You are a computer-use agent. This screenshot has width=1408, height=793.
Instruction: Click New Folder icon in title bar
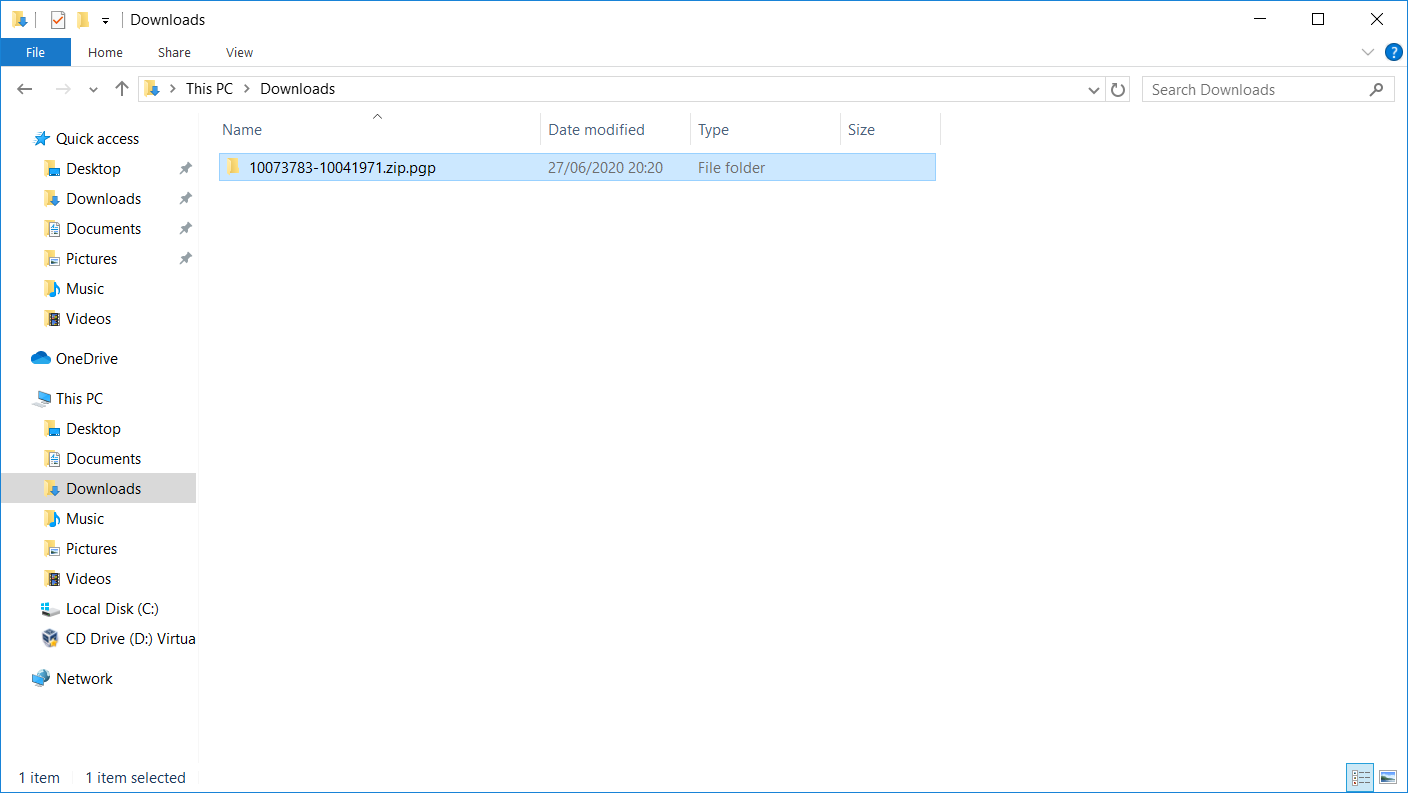(x=83, y=20)
